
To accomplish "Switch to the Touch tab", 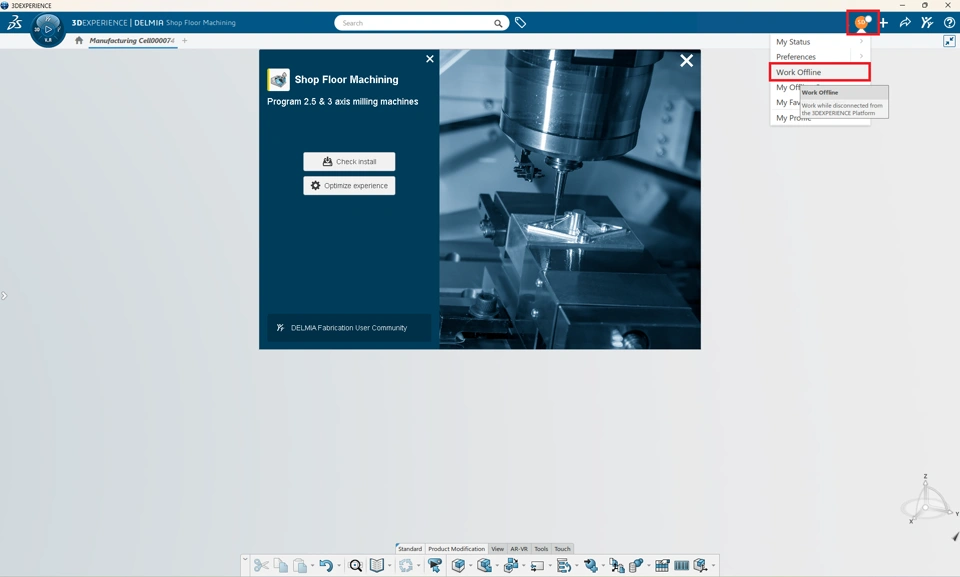I will pyautogui.click(x=563, y=549).
